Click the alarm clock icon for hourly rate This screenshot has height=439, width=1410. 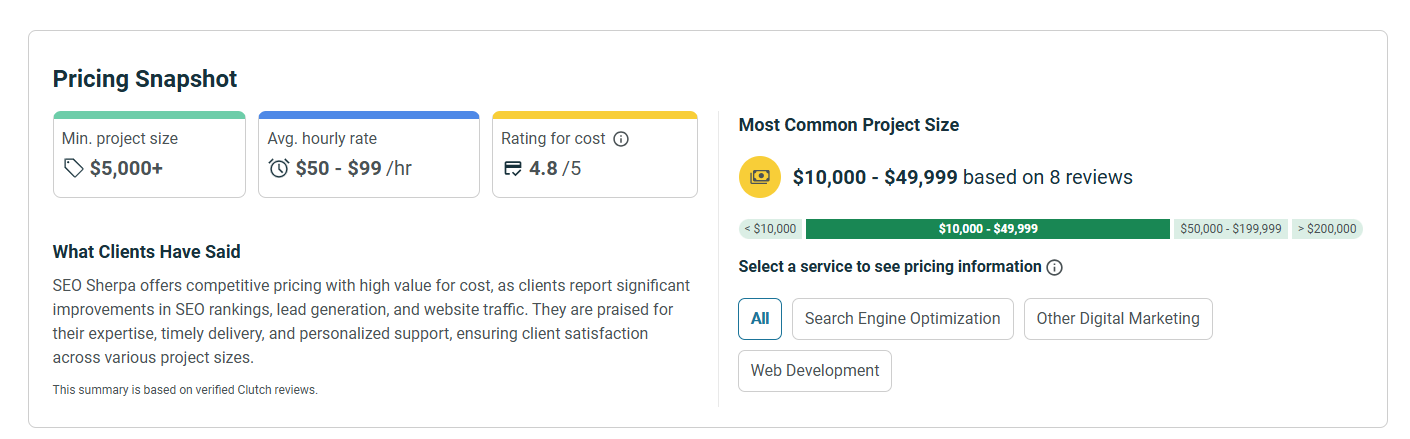click(279, 168)
